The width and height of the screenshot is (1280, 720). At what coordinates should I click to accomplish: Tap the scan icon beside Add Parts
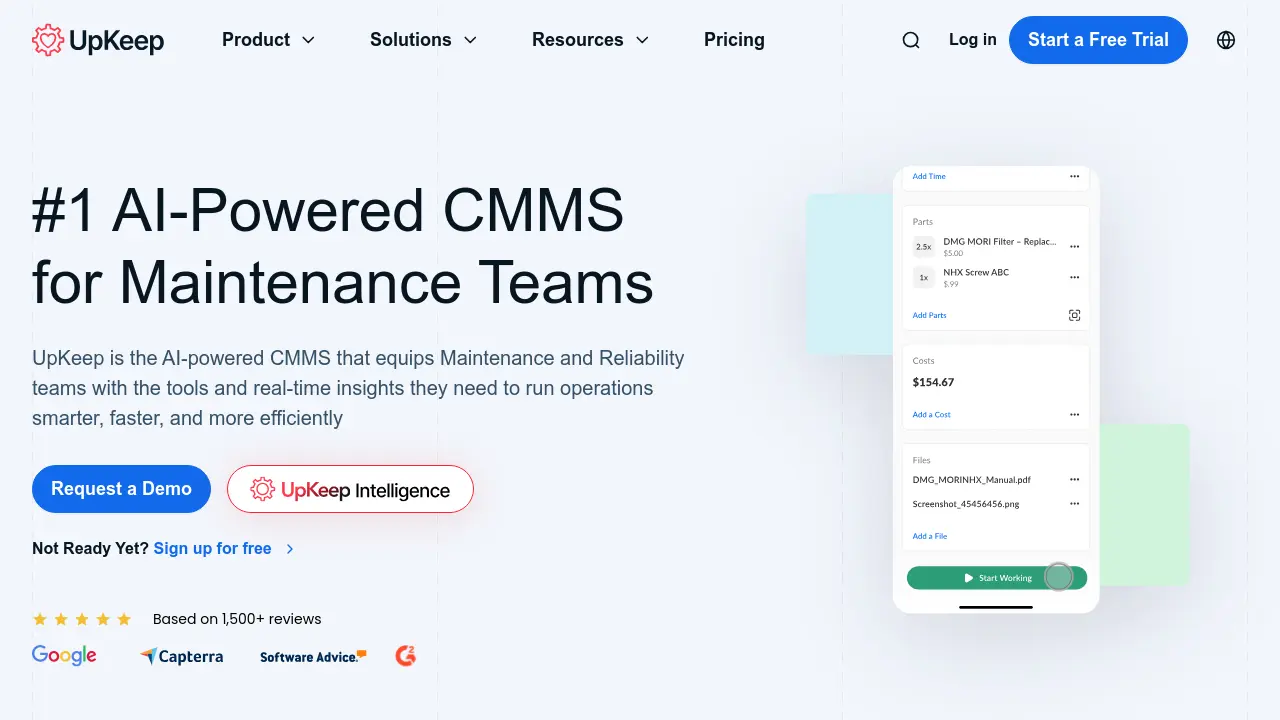click(x=1074, y=315)
